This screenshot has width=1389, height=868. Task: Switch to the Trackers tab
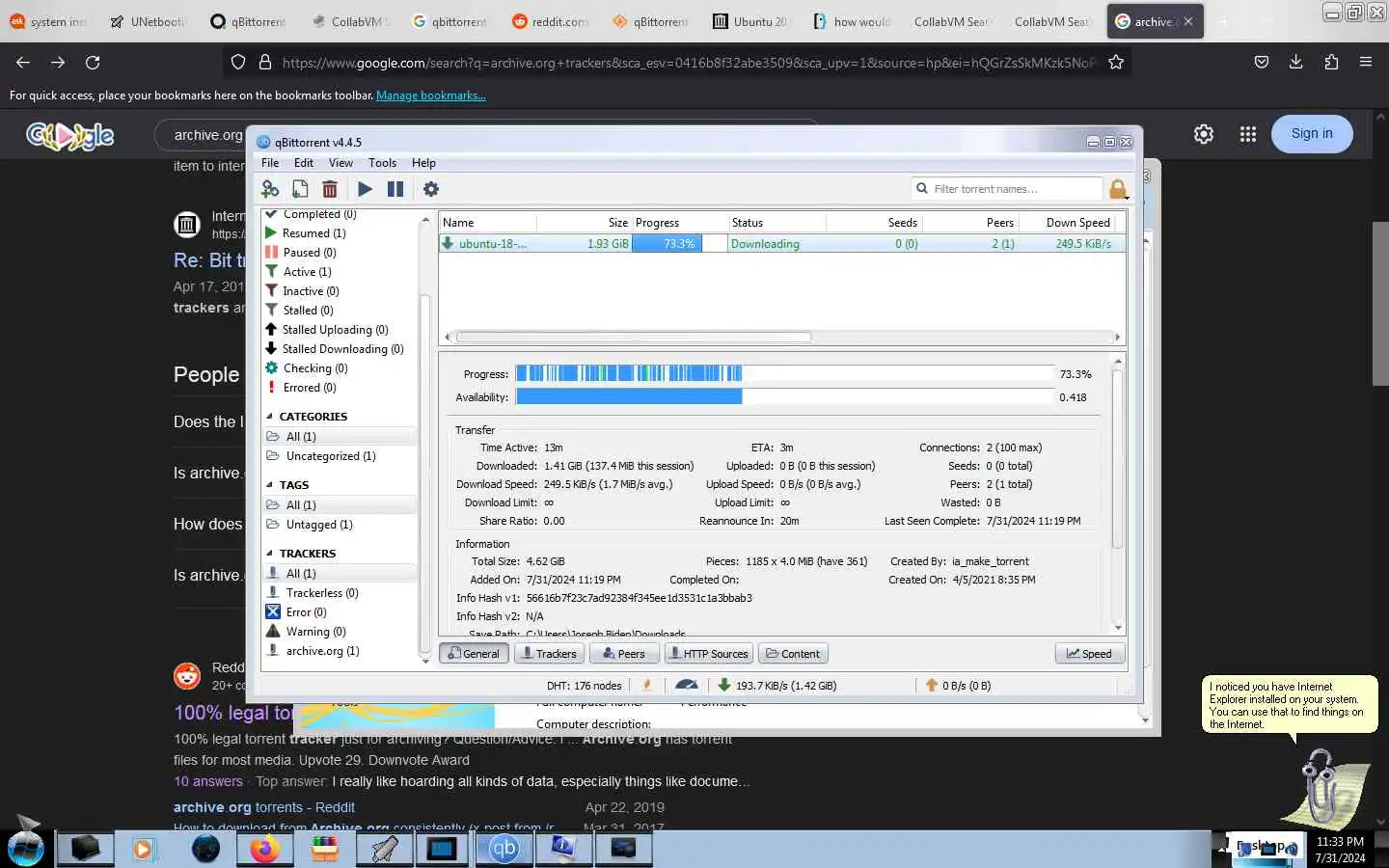coord(548,654)
